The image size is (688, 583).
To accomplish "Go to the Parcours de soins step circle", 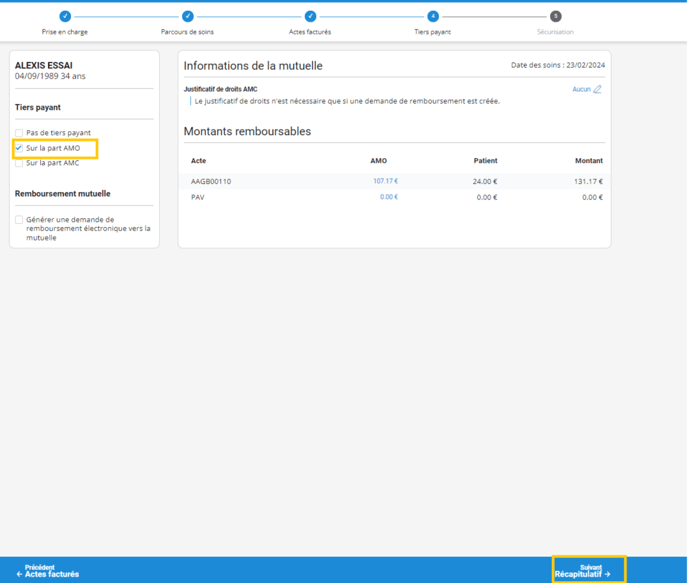I will 187,16.
